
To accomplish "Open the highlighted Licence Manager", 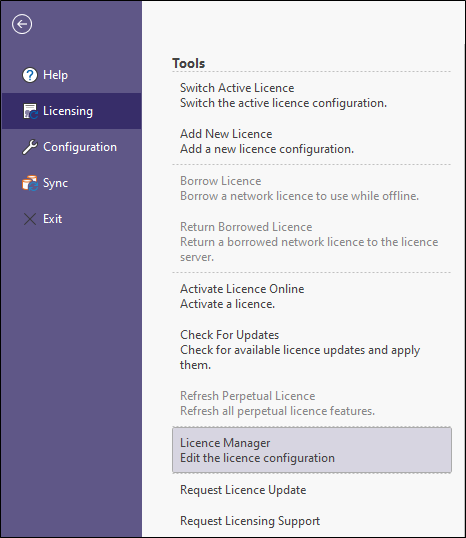I will pyautogui.click(x=312, y=450).
